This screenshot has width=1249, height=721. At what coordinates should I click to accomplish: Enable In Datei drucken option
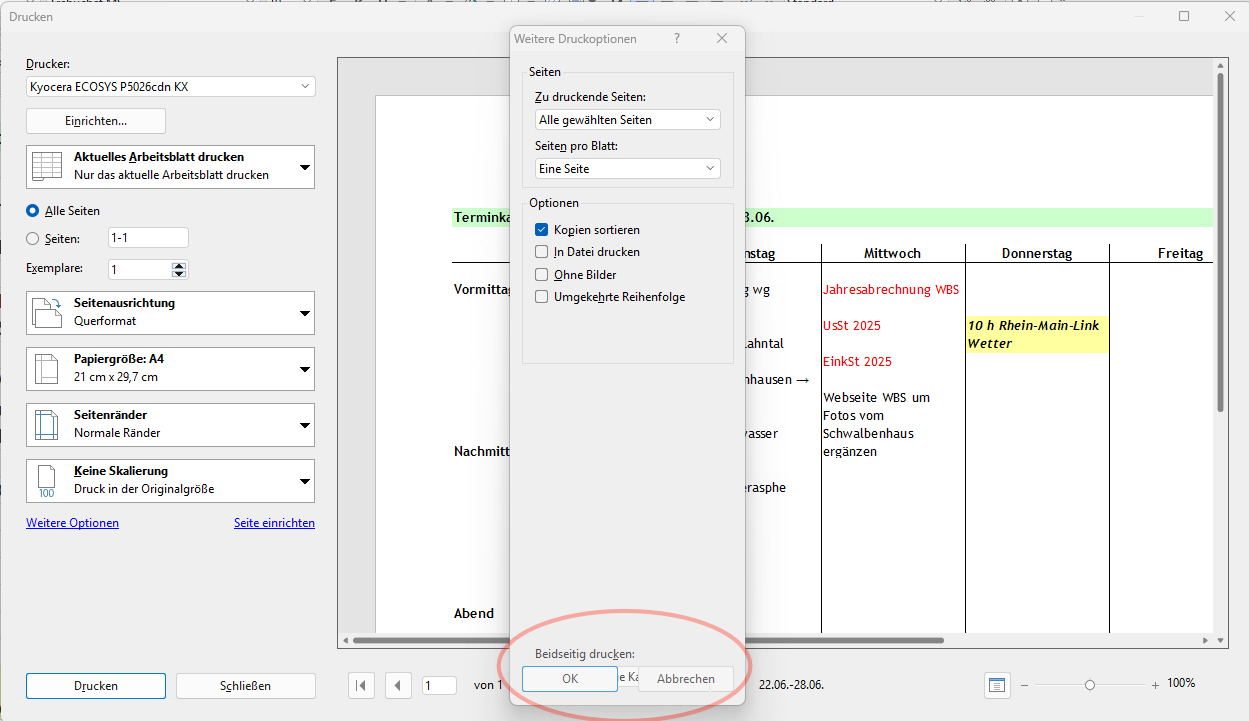point(542,252)
